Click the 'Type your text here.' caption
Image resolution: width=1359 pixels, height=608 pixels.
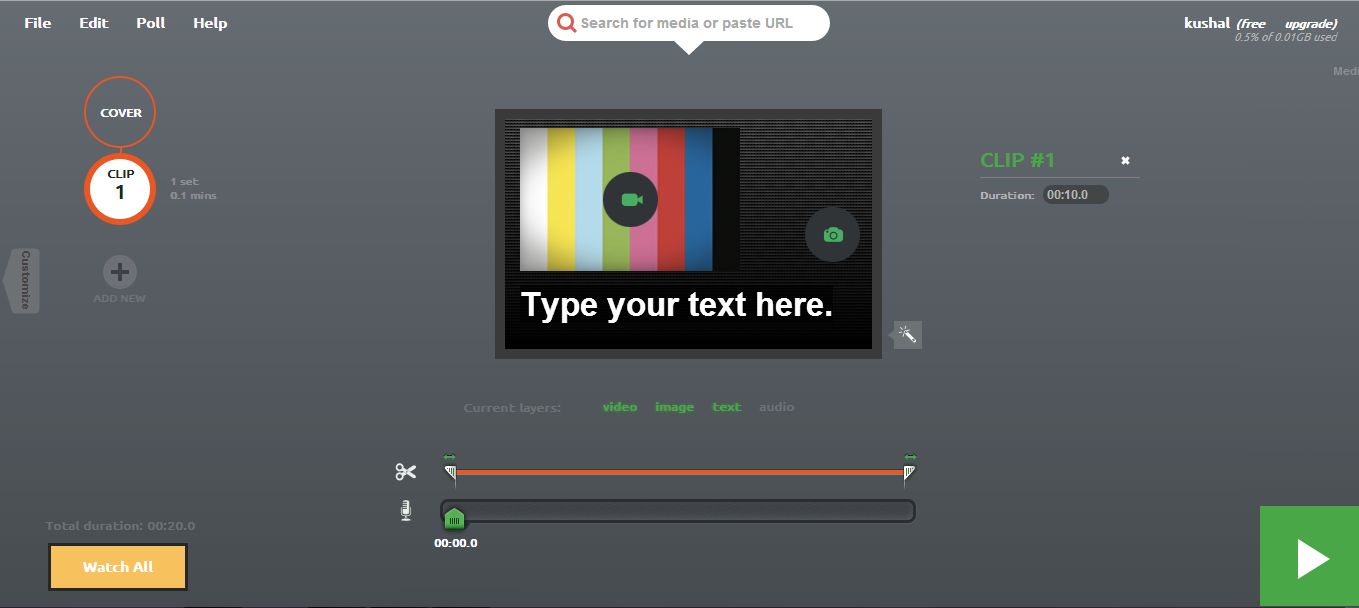[x=677, y=305]
